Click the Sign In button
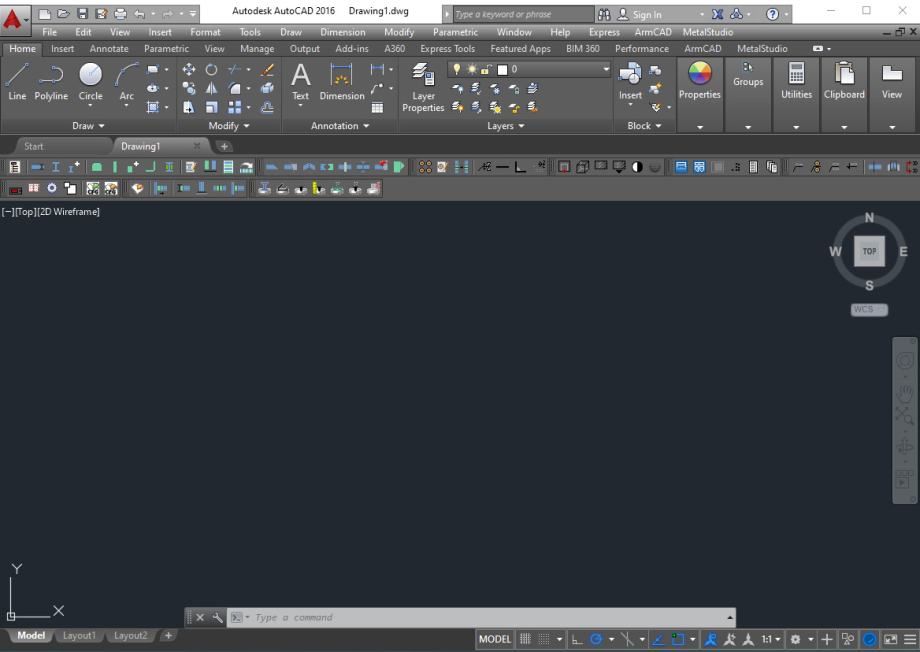 pyautogui.click(x=640, y=15)
